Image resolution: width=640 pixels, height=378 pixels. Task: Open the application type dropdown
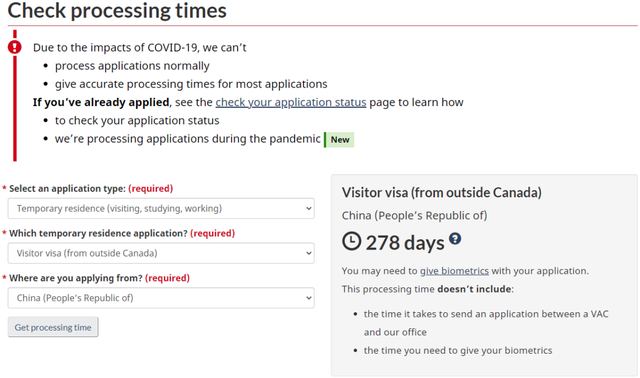point(161,209)
